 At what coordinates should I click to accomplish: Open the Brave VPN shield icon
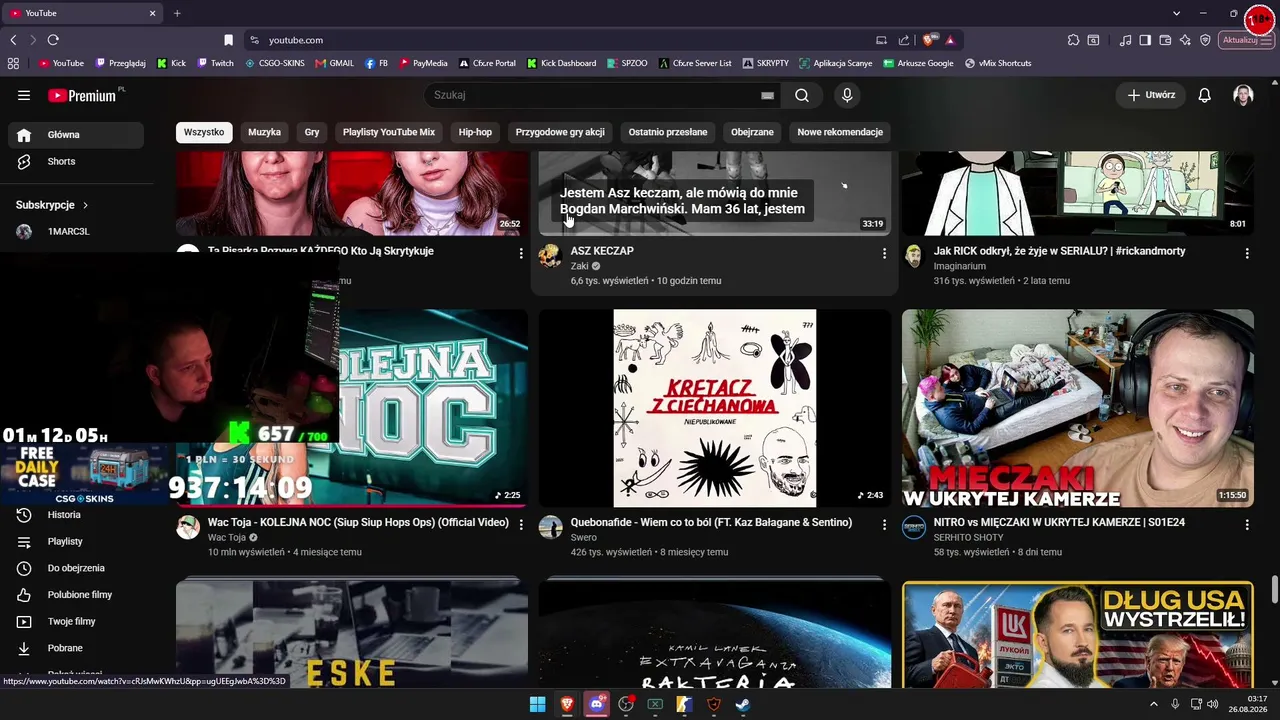click(1205, 40)
